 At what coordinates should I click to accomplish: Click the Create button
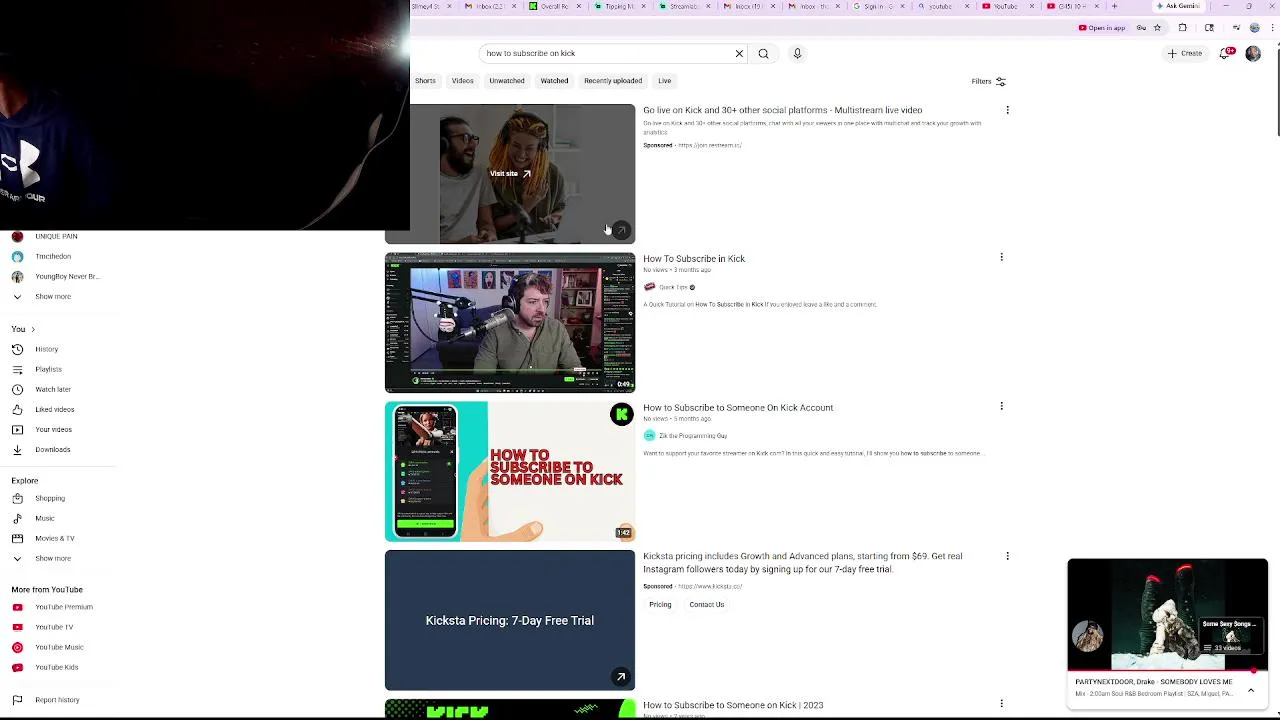pyautogui.click(x=1185, y=53)
